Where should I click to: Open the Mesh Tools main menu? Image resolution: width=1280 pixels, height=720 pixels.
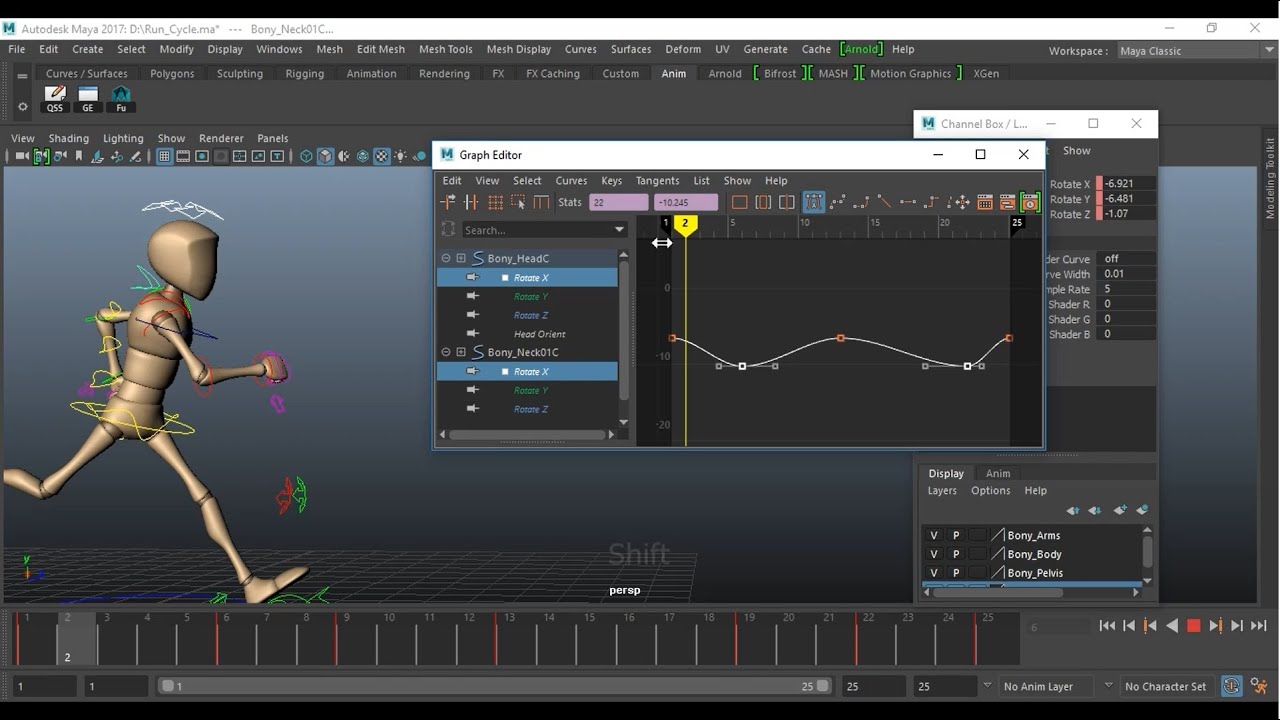click(x=446, y=49)
